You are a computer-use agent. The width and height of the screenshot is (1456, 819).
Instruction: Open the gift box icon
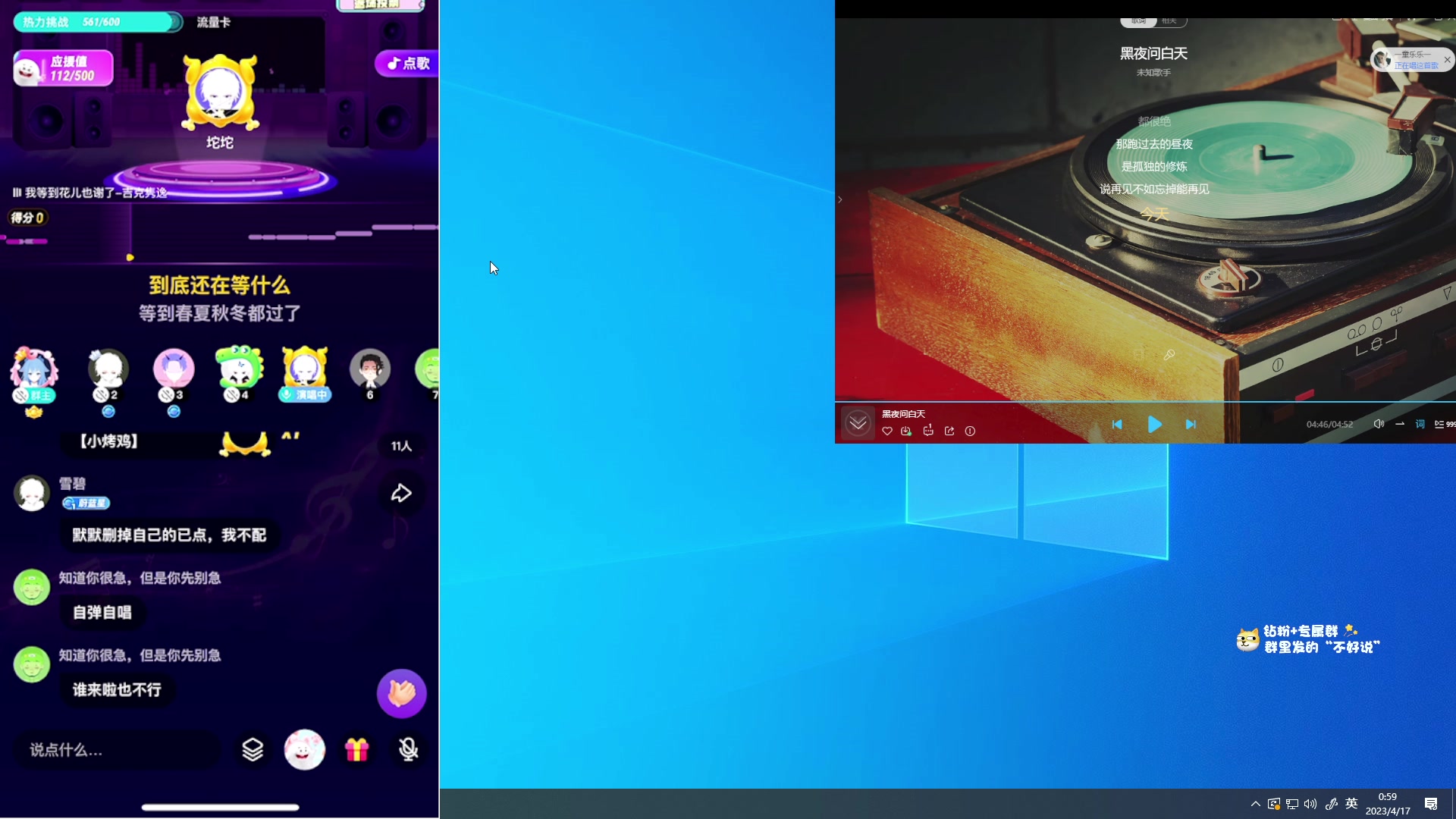356,750
